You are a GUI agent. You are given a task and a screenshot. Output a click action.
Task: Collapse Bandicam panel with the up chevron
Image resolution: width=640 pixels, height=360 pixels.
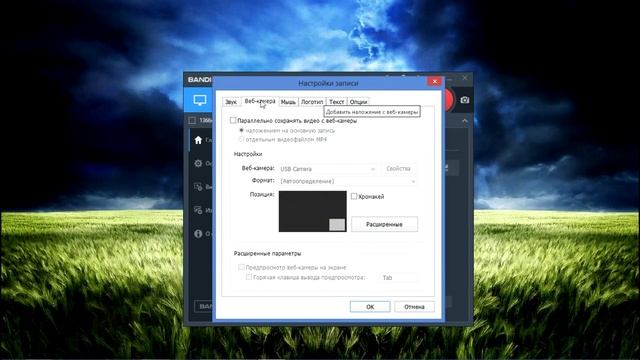[x=464, y=121]
